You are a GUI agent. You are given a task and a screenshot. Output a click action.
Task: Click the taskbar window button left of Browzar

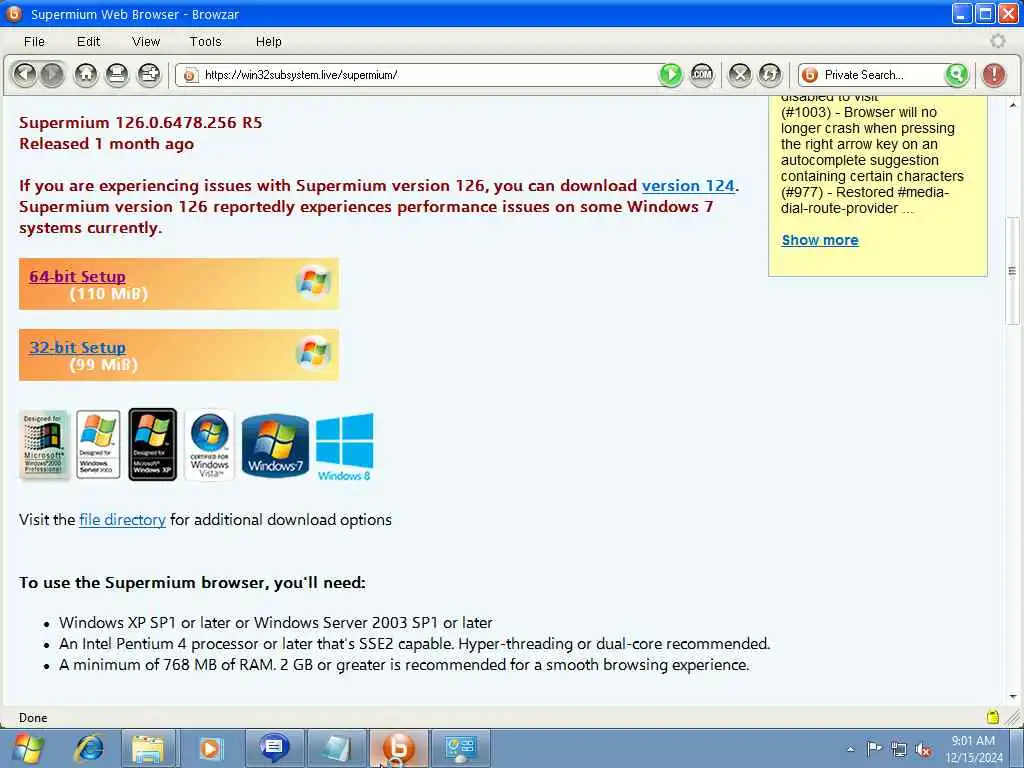tap(336, 748)
